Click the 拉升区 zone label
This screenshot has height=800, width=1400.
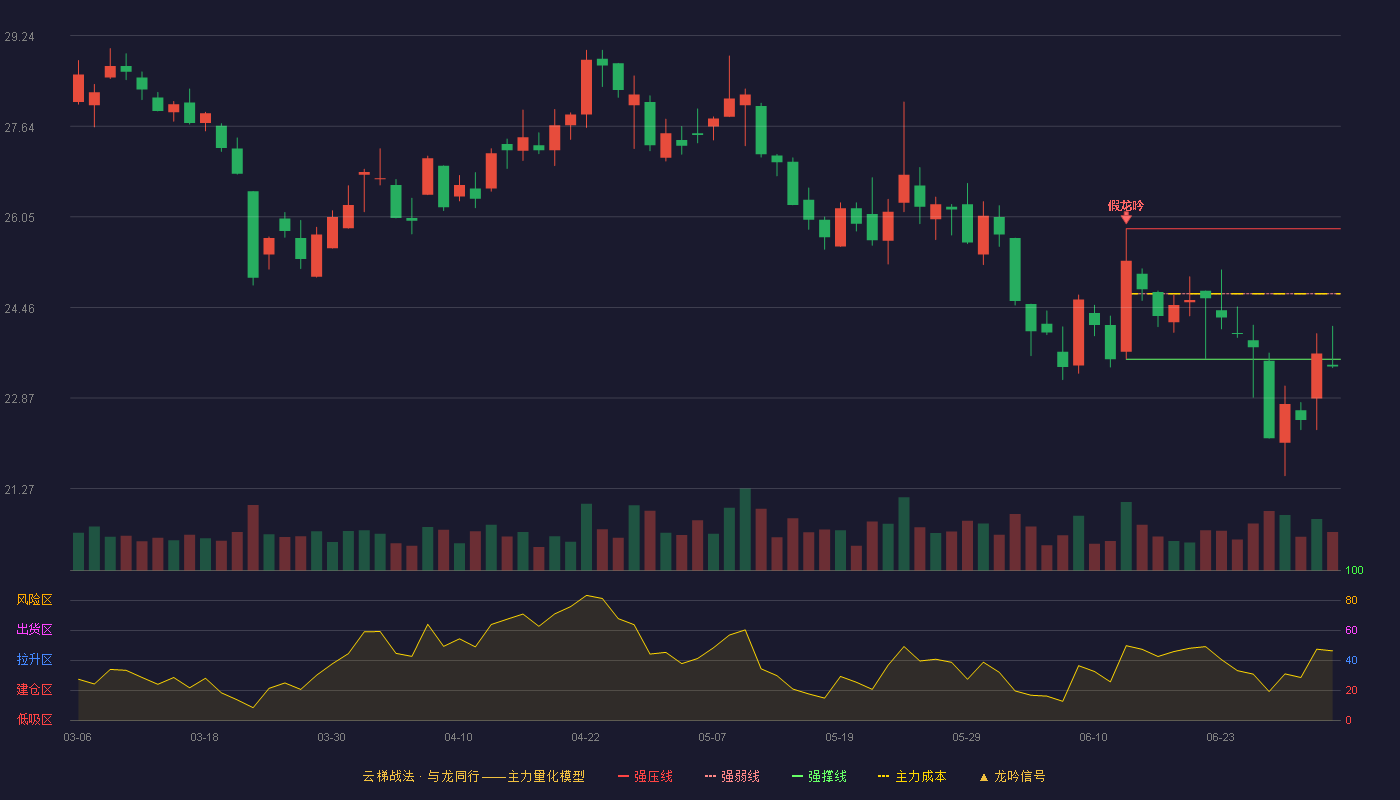pos(34,660)
